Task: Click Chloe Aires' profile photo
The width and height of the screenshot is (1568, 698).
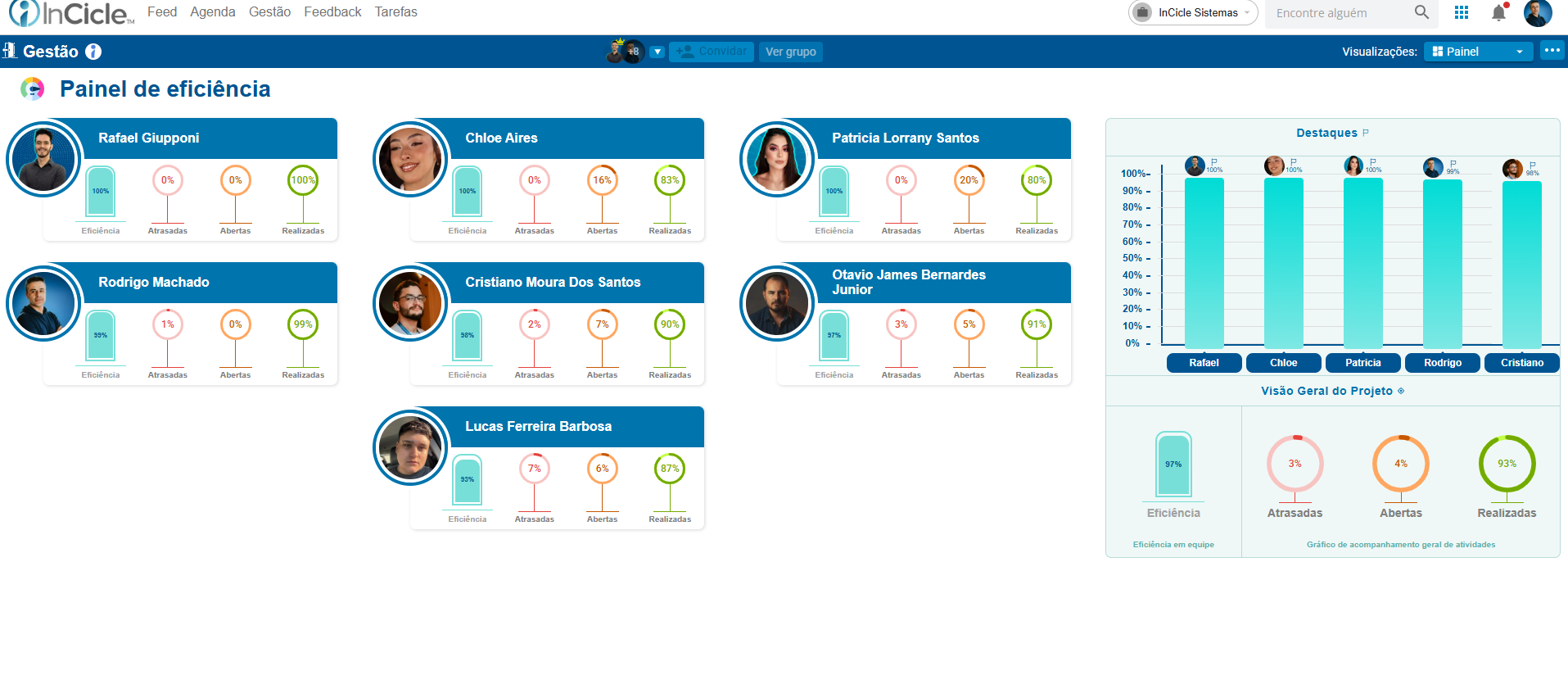Action: pos(411,160)
